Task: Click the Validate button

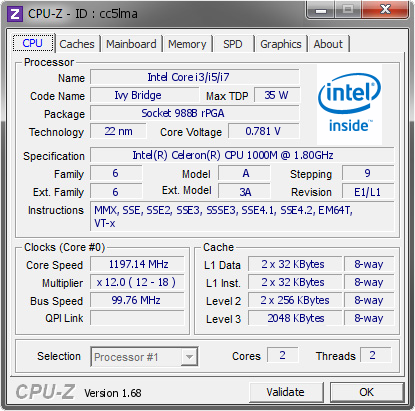Action: [x=286, y=392]
